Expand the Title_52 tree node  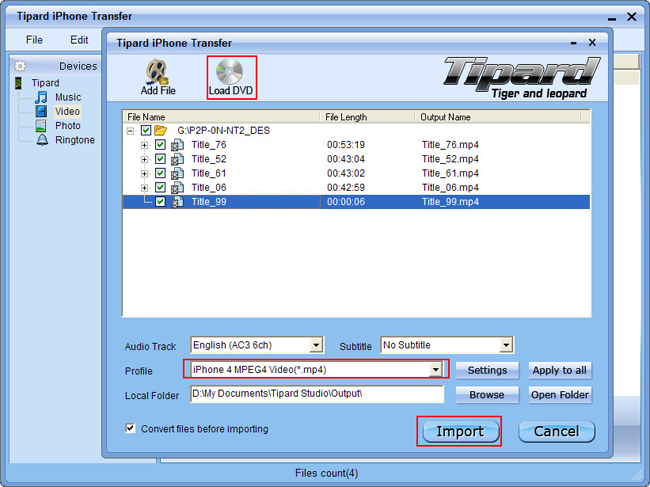(144, 159)
